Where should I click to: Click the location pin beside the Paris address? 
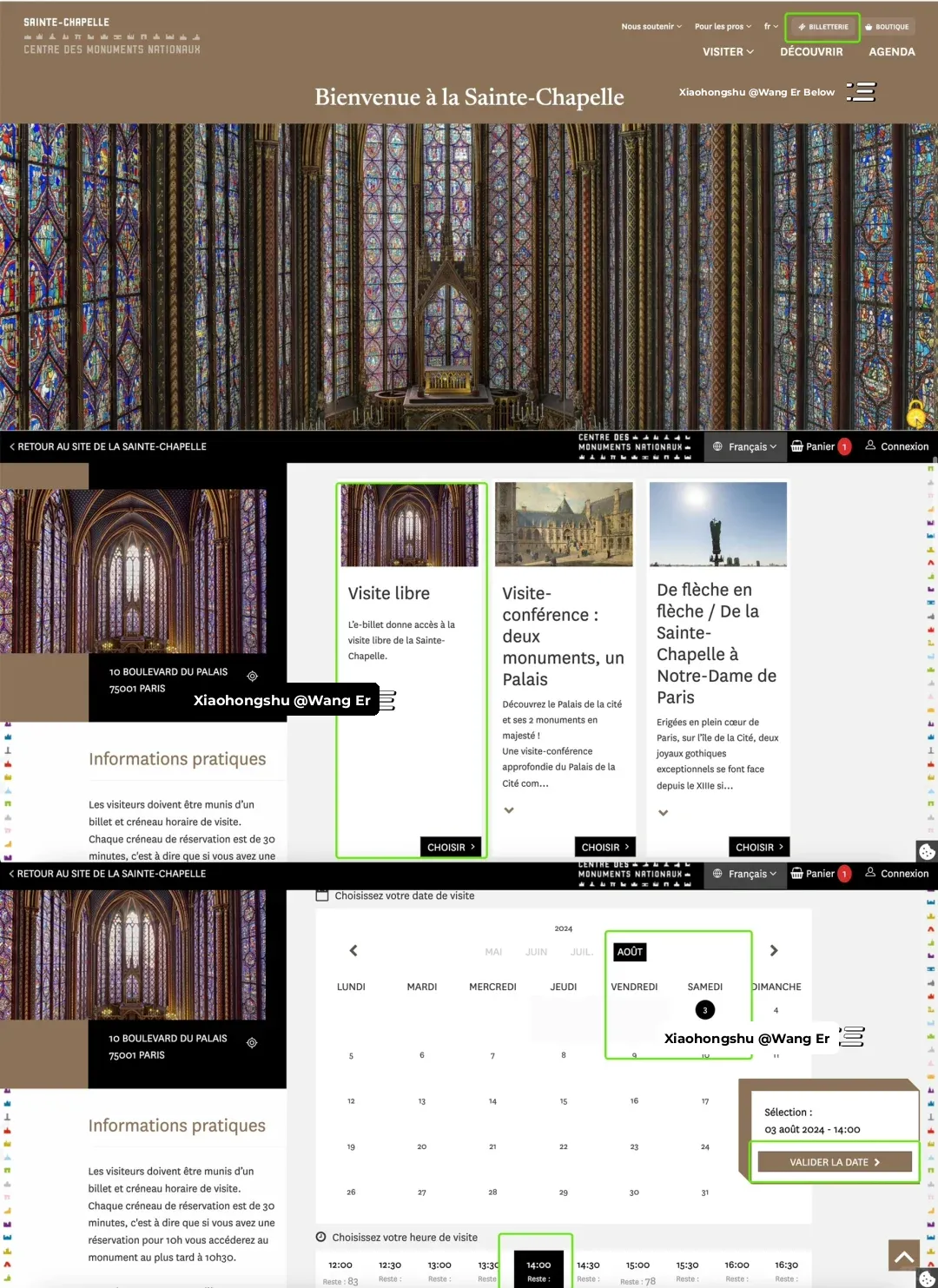point(252,677)
